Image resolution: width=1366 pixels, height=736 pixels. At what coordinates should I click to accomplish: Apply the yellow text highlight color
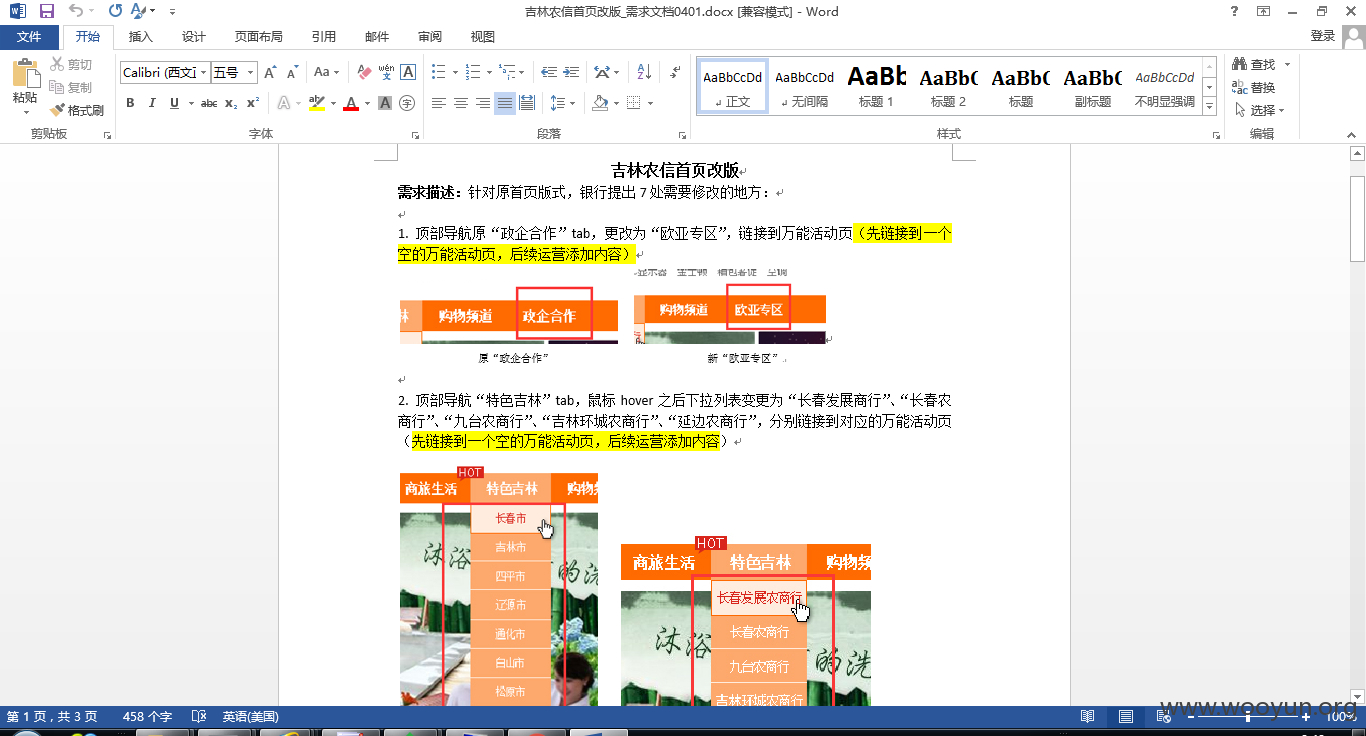tap(316, 103)
